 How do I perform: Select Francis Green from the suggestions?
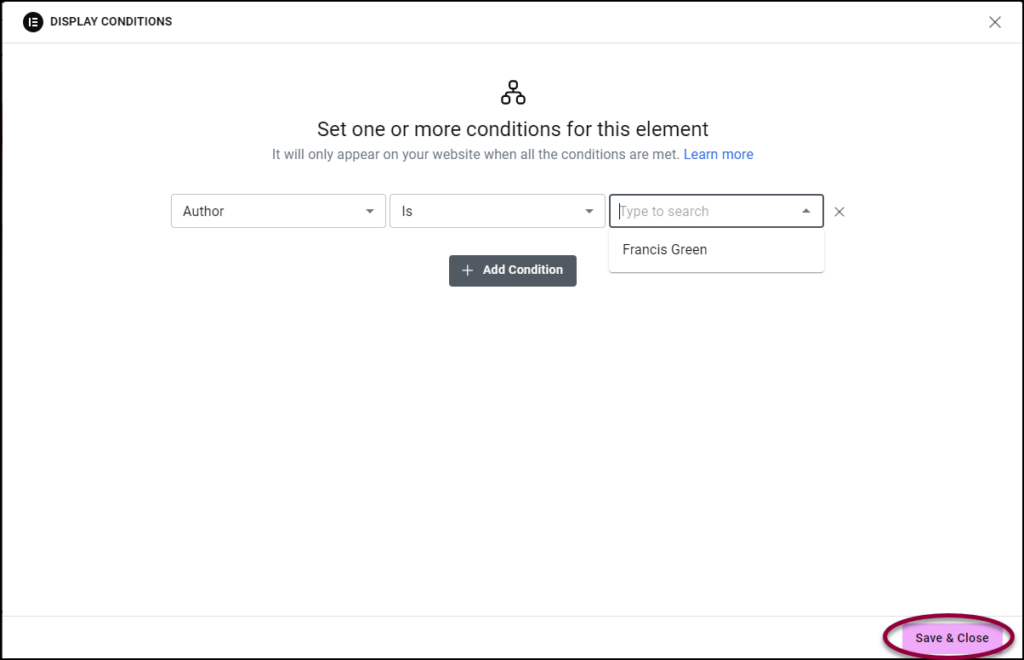point(664,249)
